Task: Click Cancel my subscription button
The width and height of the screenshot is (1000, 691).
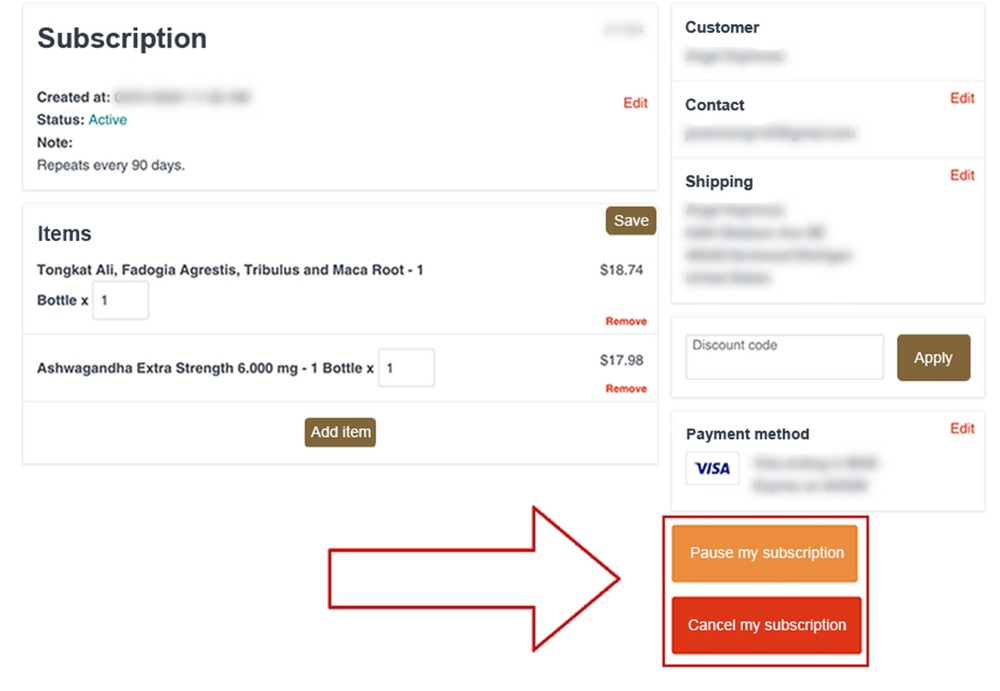Action: [767, 625]
